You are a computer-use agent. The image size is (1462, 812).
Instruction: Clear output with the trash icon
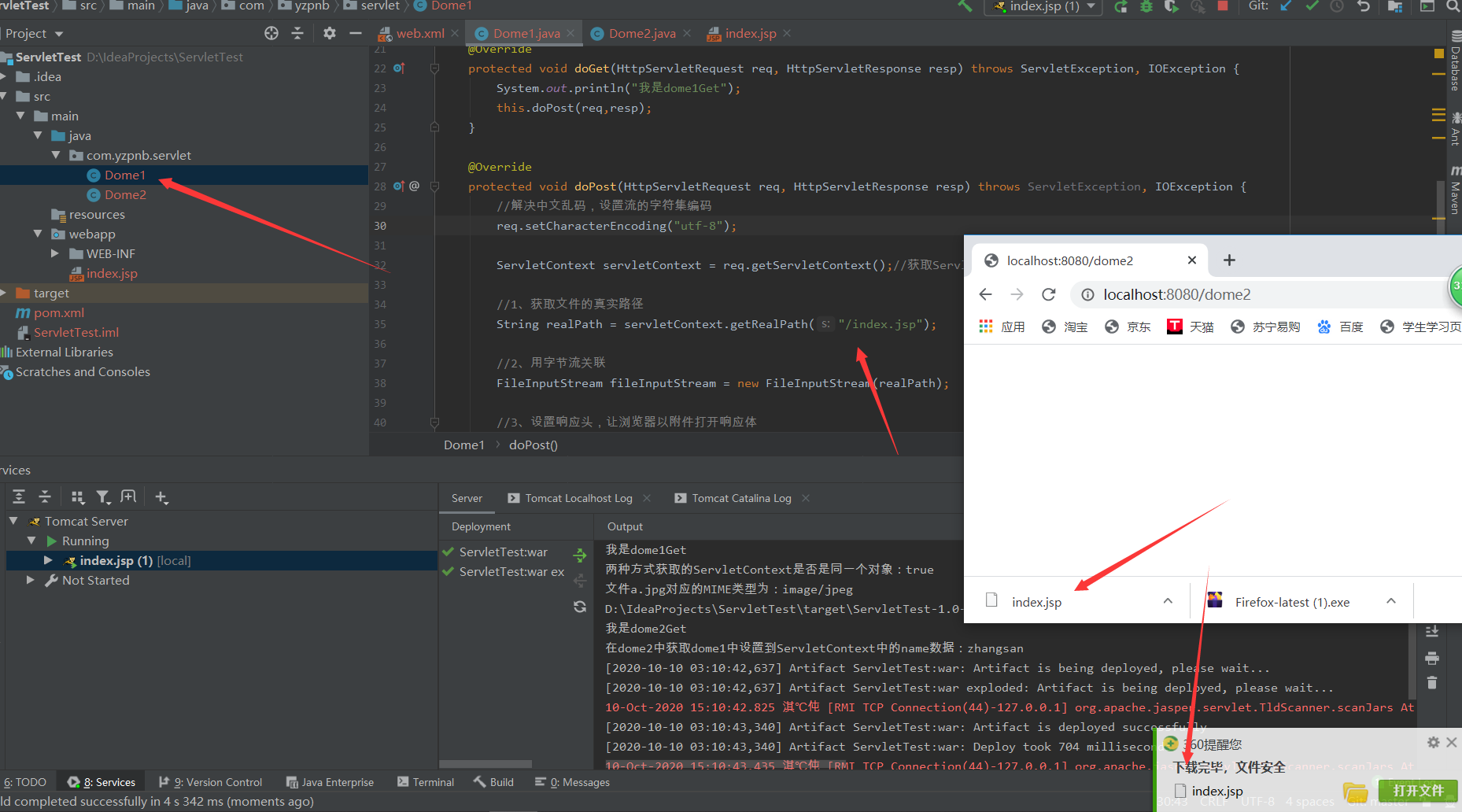tap(1432, 682)
